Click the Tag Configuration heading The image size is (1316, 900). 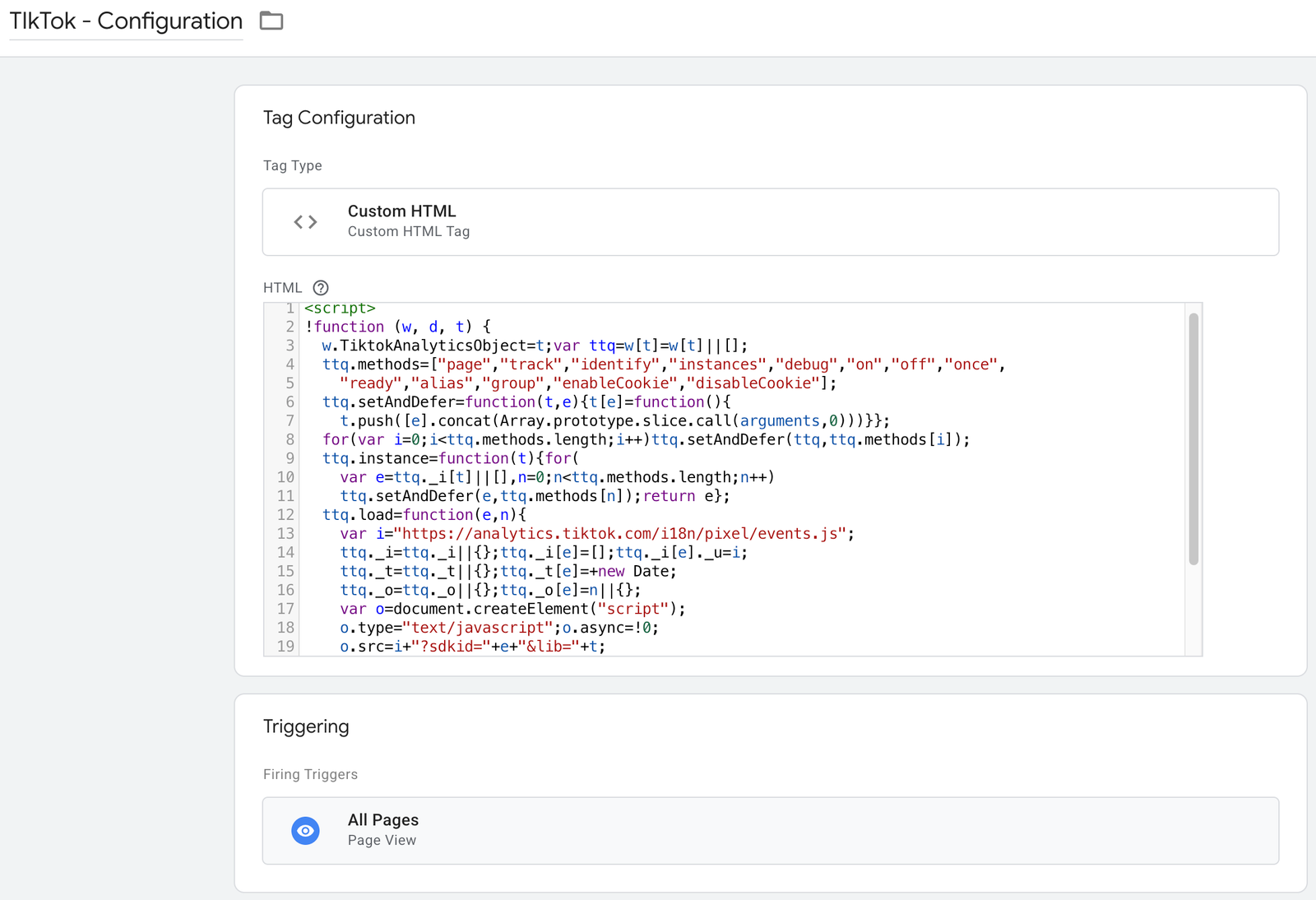pyautogui.click(x=339, y=118)
